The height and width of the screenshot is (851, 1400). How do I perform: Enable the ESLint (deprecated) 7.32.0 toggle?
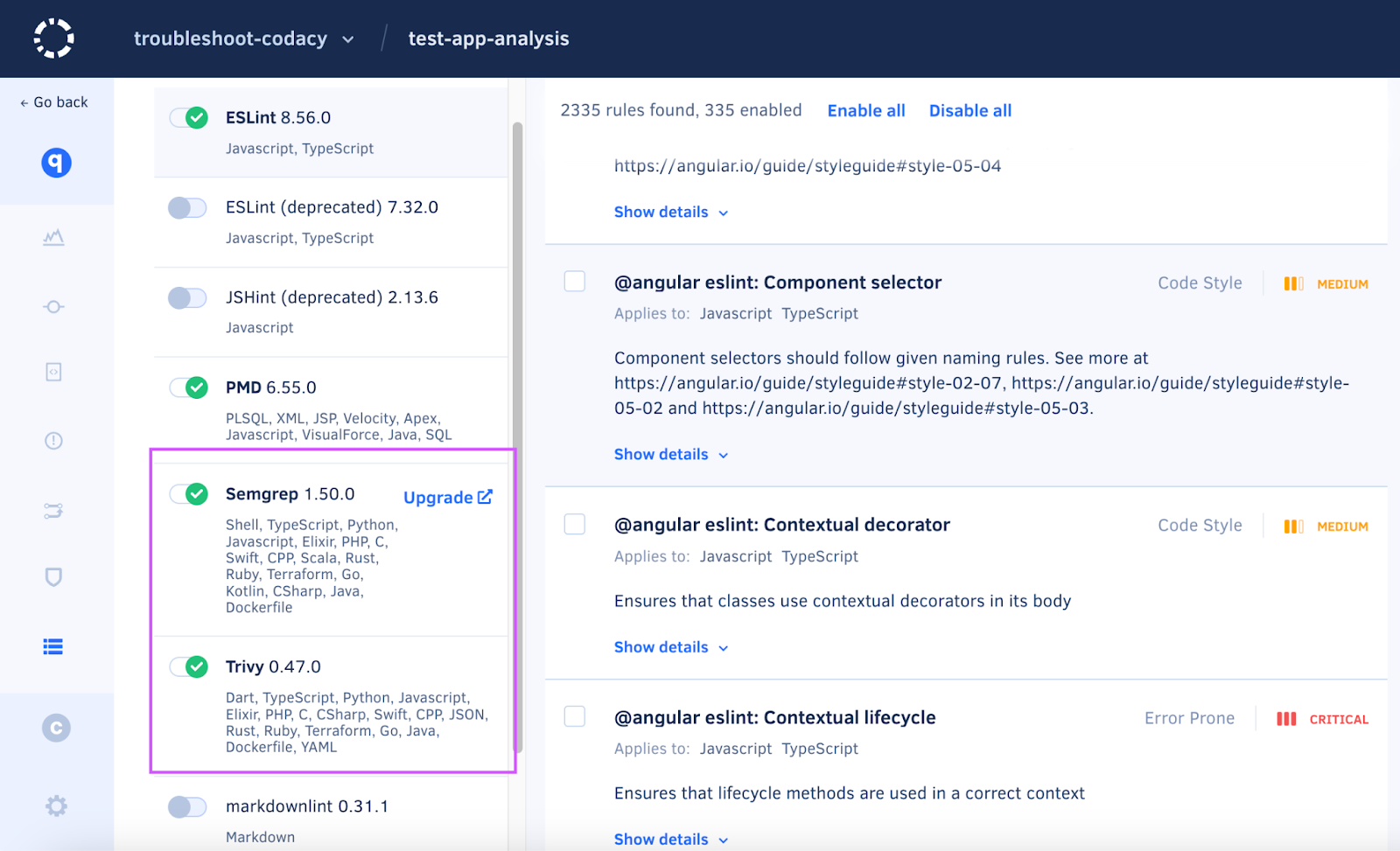187,207
